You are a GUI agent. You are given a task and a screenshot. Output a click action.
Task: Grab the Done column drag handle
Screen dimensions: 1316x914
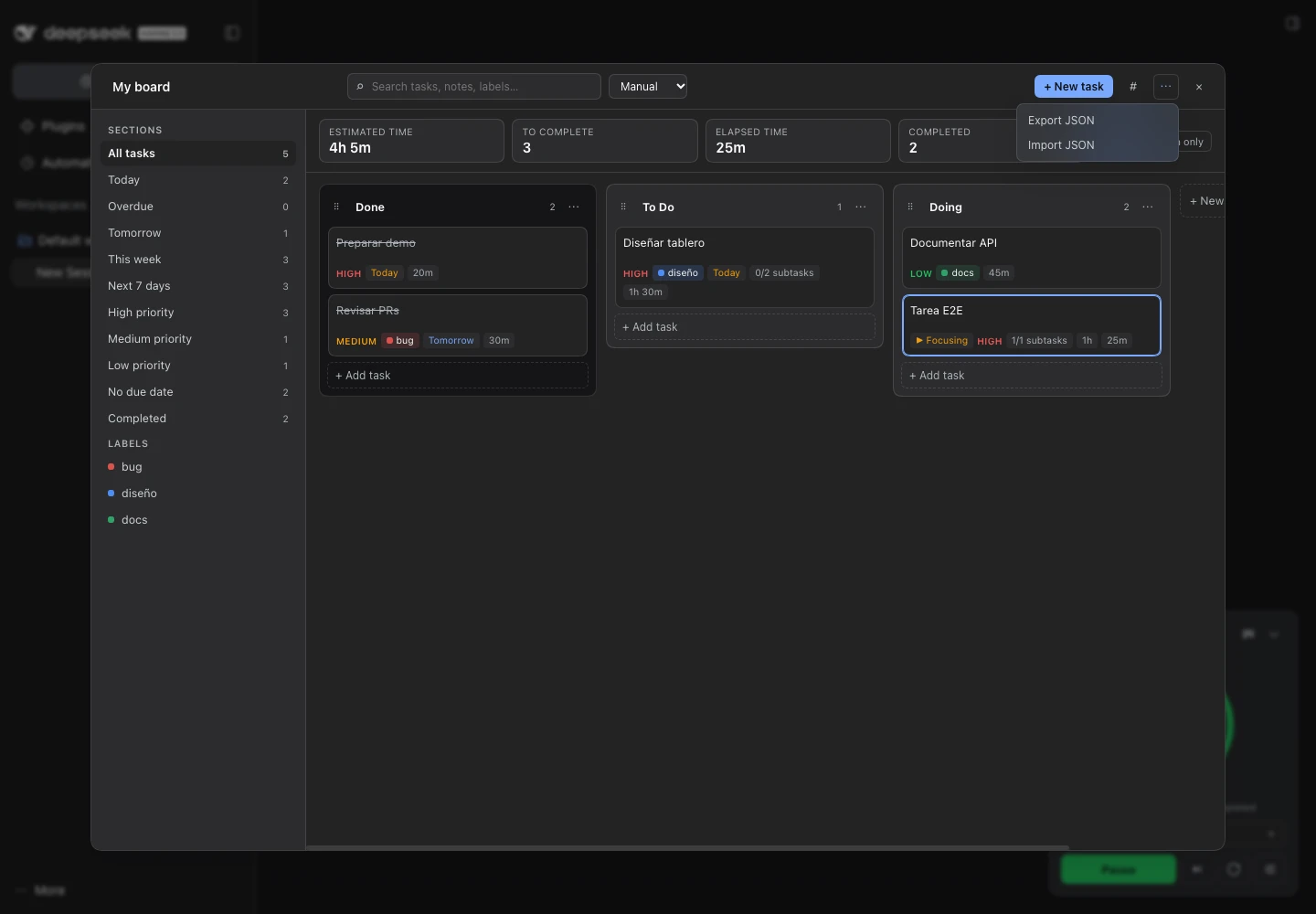336,207
